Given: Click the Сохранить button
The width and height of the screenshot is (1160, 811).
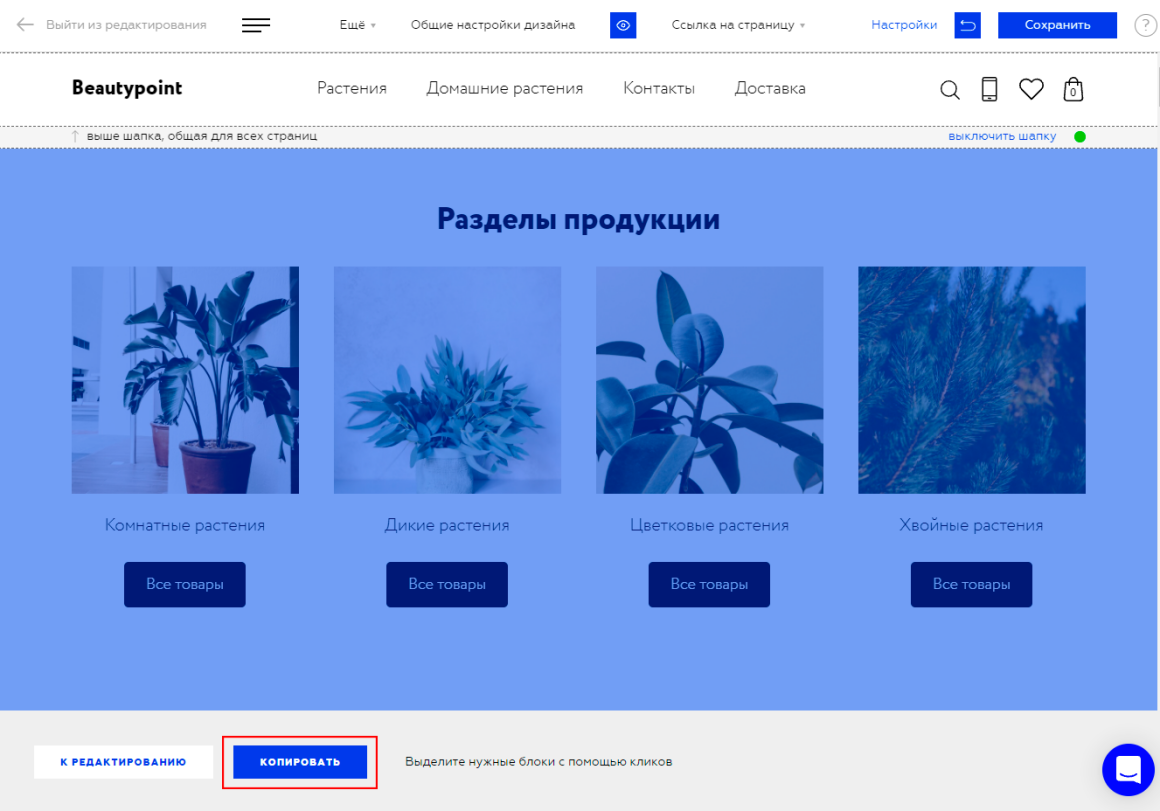Looking at the screenshot, I should coord(1057,25).
